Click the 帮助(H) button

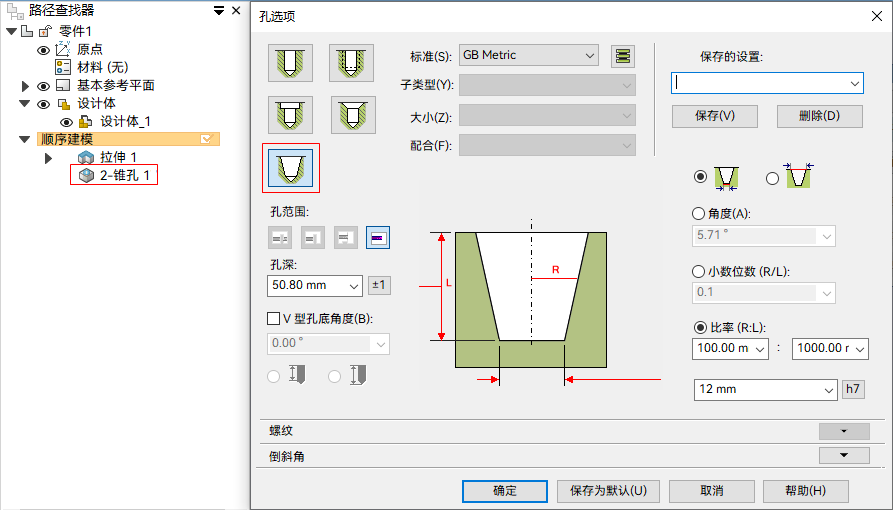click(805, 491)
